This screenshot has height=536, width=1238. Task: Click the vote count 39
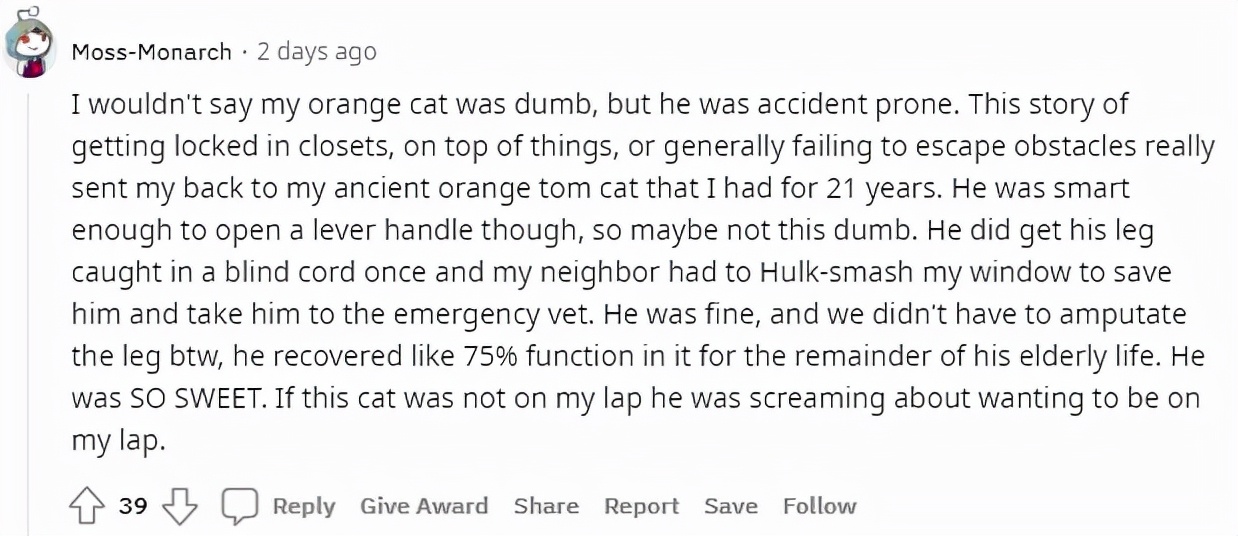[x=133, y=507]
